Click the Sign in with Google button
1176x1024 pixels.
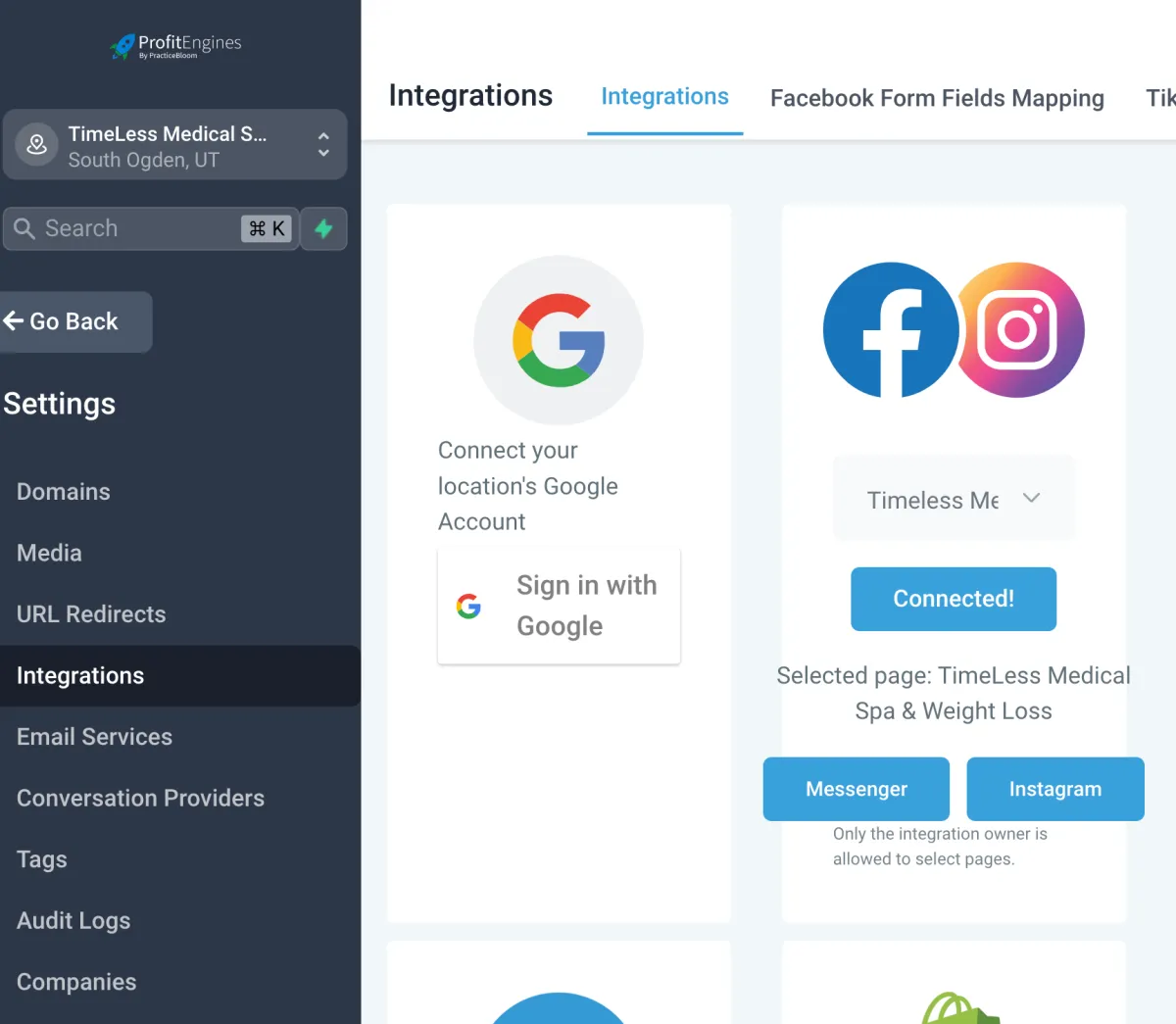[559, 606]
